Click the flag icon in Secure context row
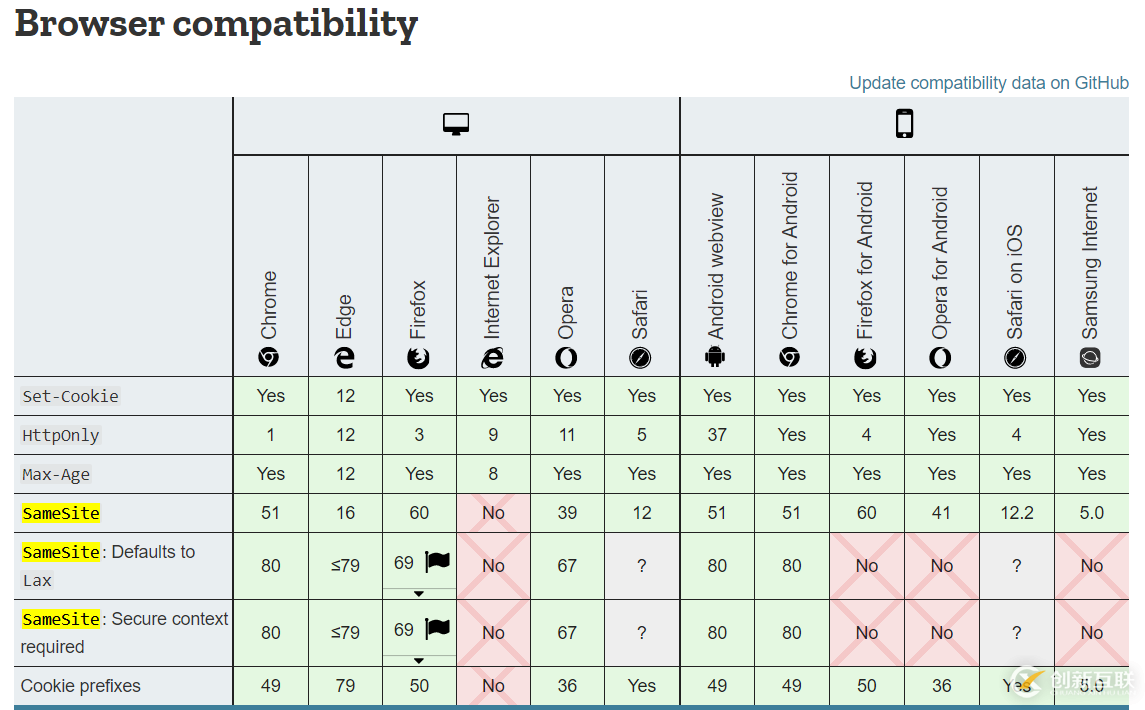The width and height of the screenshot is (1145, 710). pyautogui.click(x=437, y=629)
